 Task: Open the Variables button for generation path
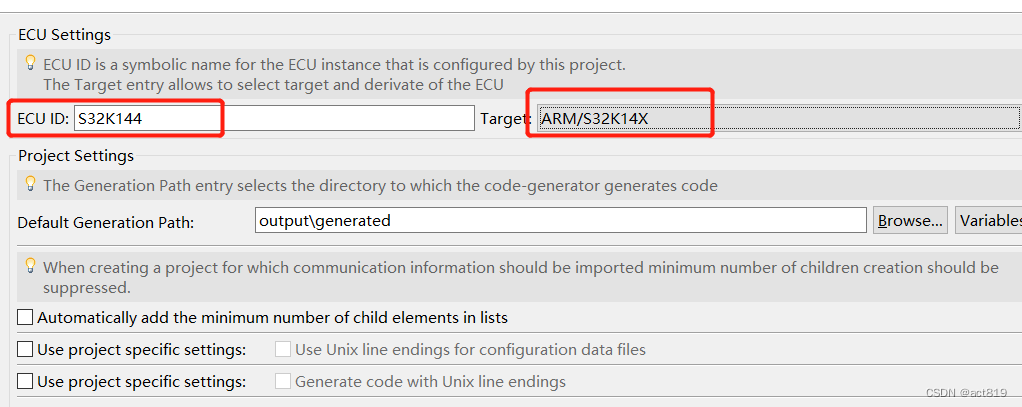click(988, 220)
